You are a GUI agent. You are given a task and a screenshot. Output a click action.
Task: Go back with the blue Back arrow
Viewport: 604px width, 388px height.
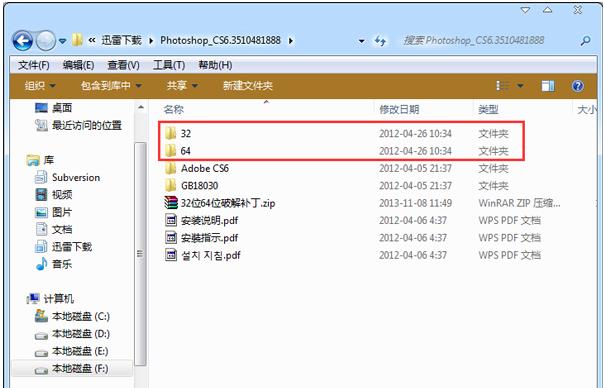22,40
